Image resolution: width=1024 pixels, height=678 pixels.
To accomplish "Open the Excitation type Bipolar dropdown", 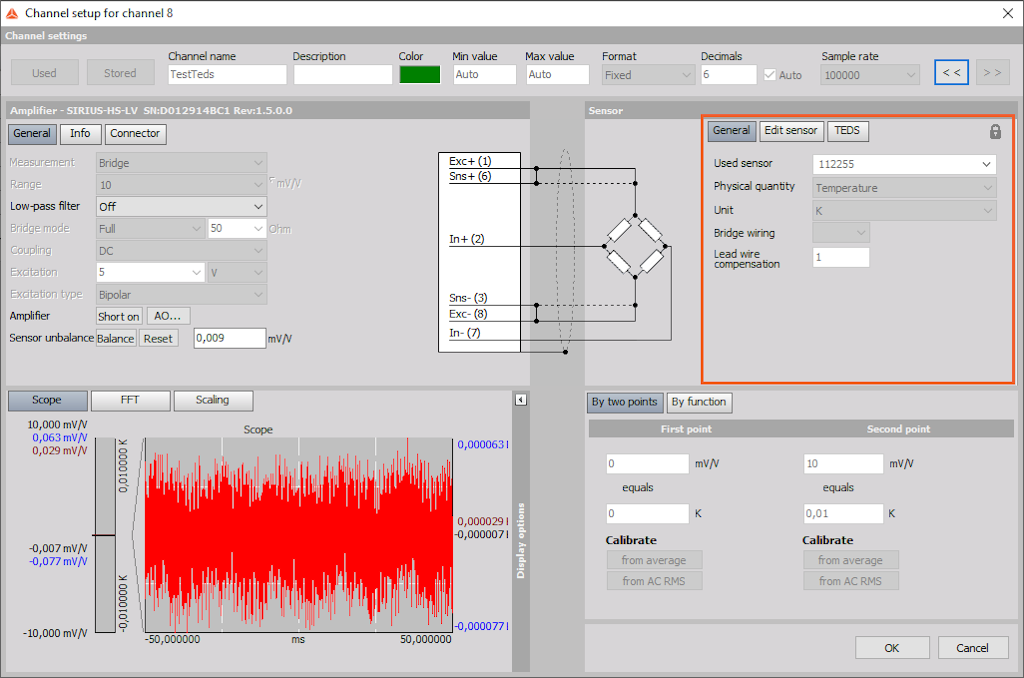I will (x=182, y=295).
